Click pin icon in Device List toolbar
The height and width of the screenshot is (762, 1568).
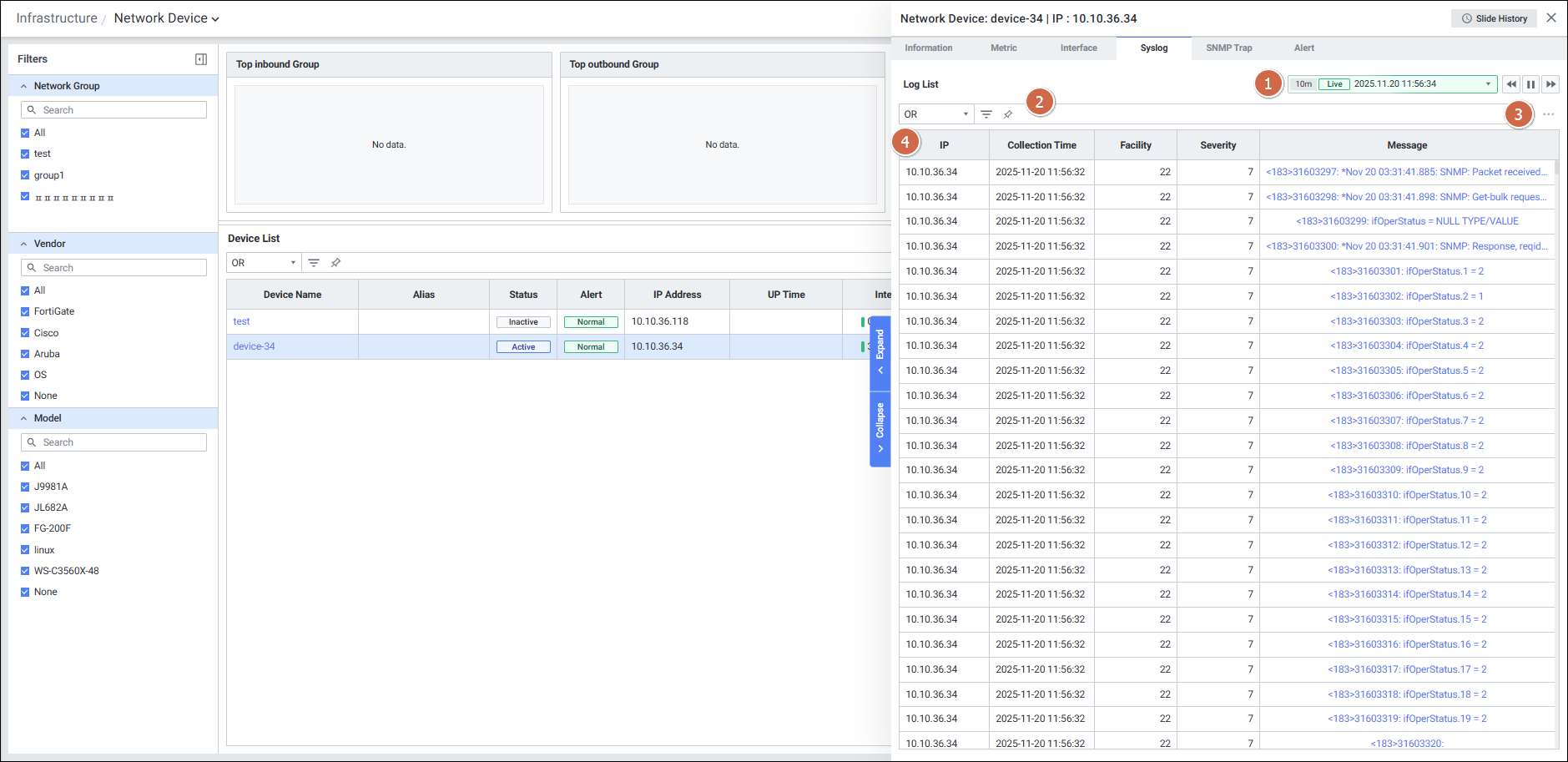pyautogui.click(x=335, y=263)
